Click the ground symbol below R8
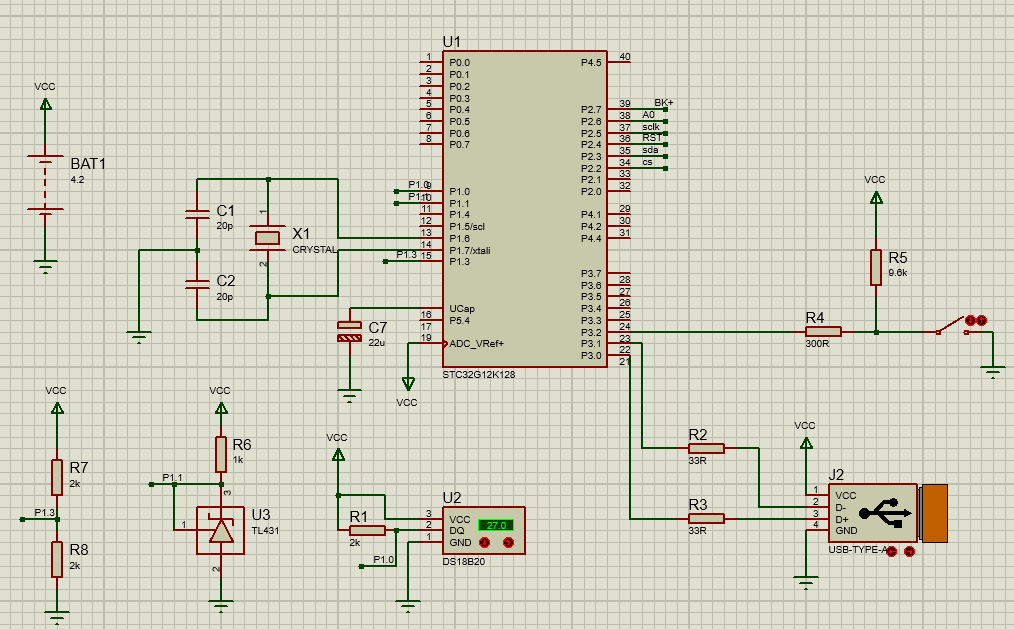 tap(57, 617)
